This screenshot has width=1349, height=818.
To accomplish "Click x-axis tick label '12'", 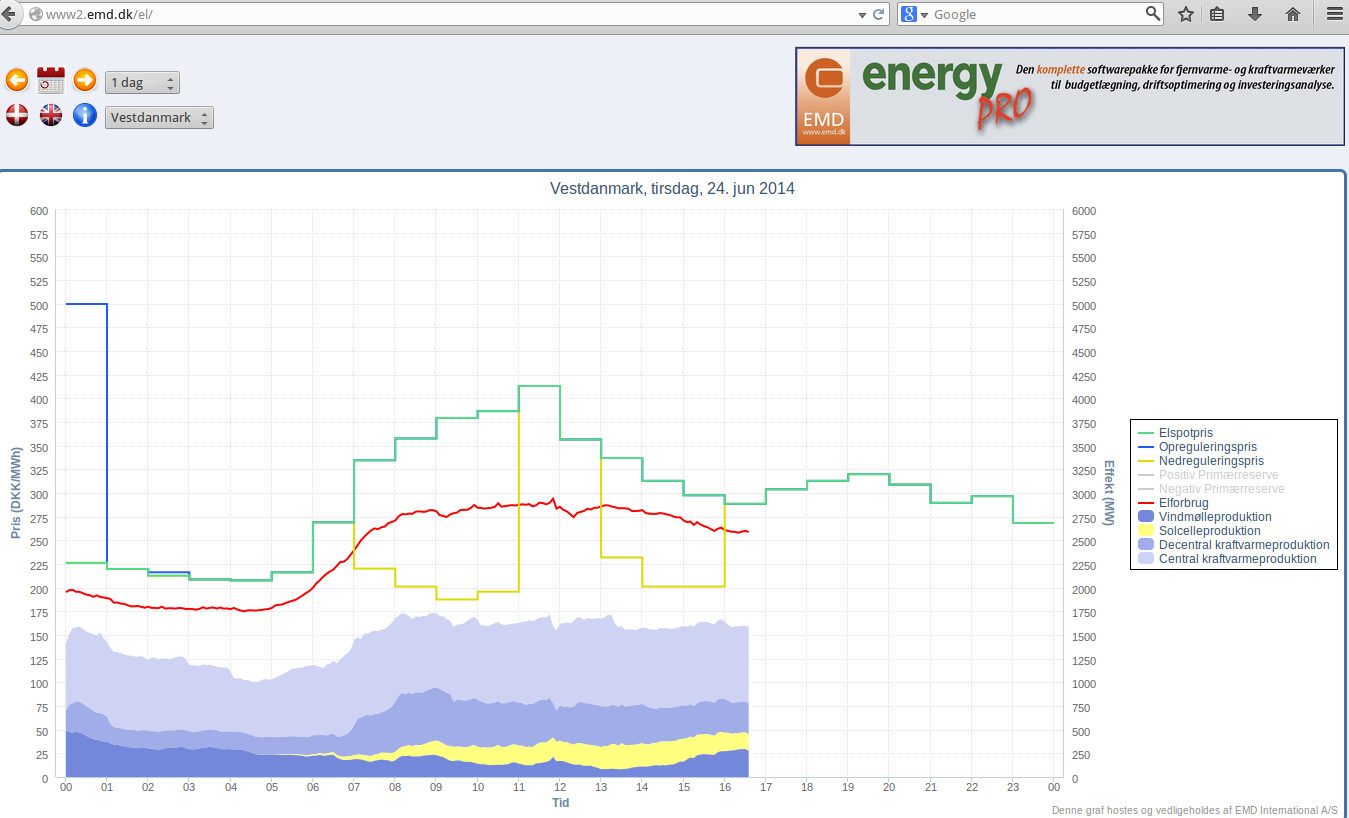I will pyautogui.click(x=560, y=788).
